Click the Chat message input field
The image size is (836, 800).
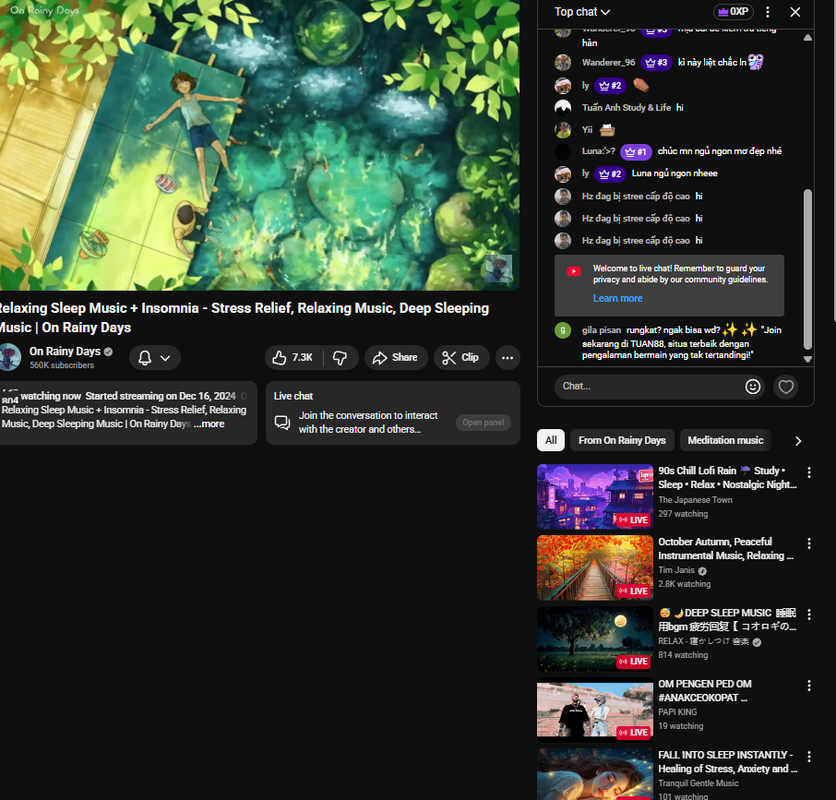click(650, 386)
